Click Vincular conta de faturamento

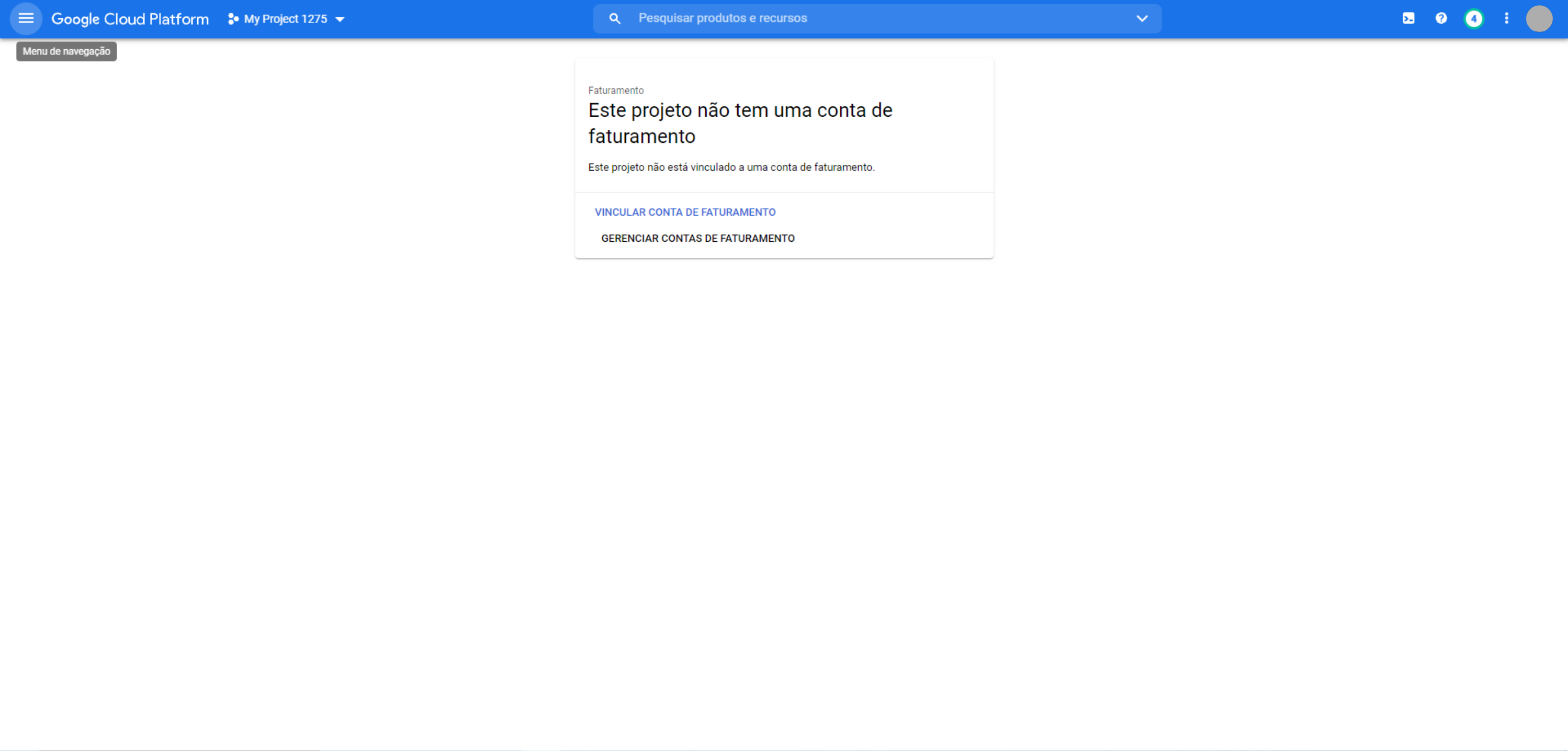pyautogui.click(x=685, y=212)
